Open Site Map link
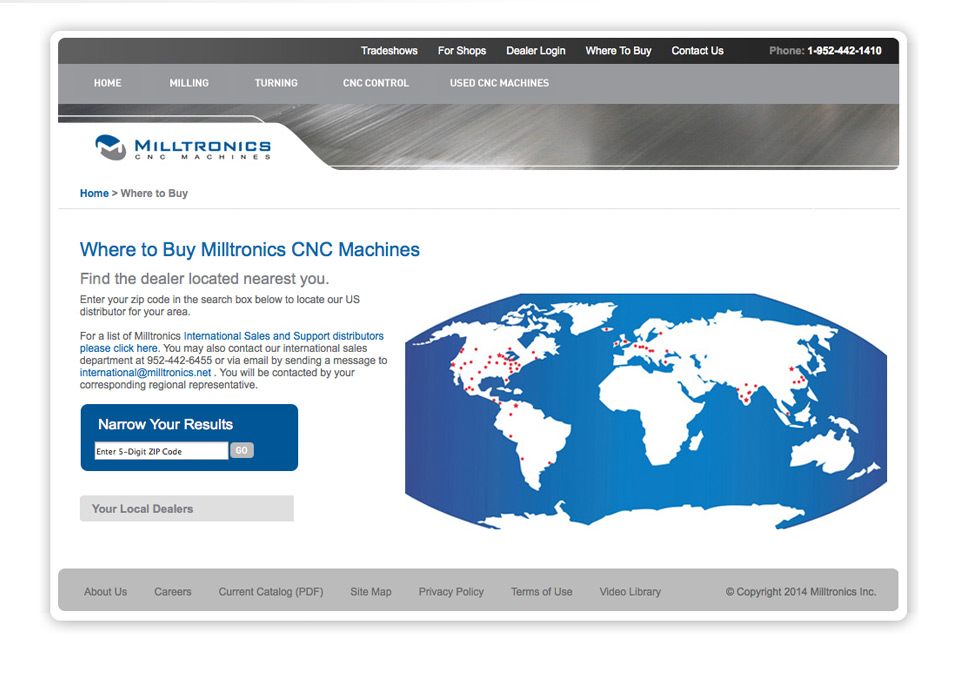The image size is (960, 700). 370,592
